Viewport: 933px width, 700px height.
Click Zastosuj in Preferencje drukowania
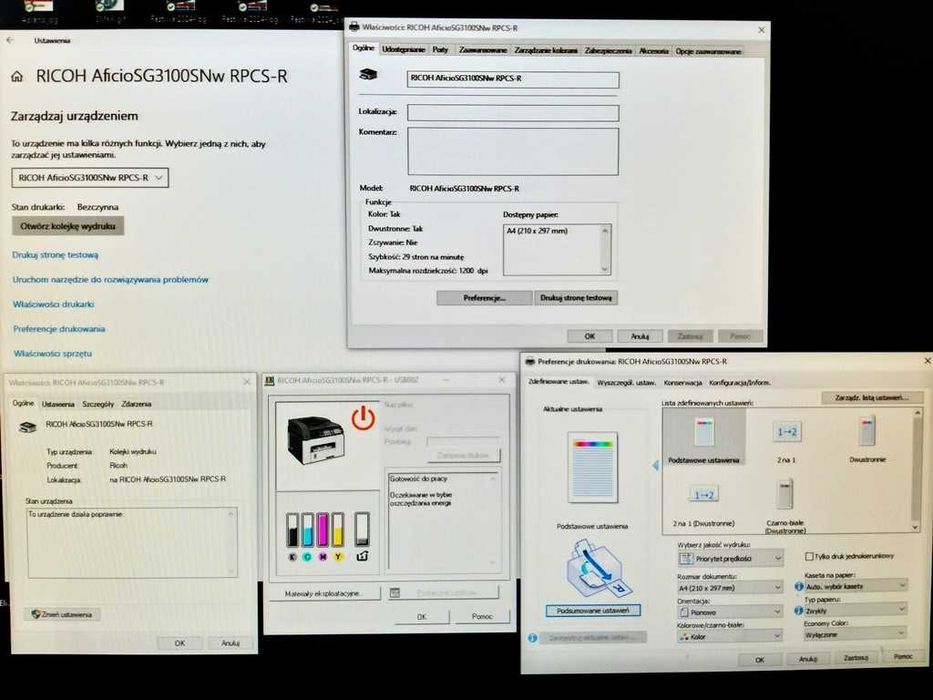pyautogui.click(x=856, y=658)
